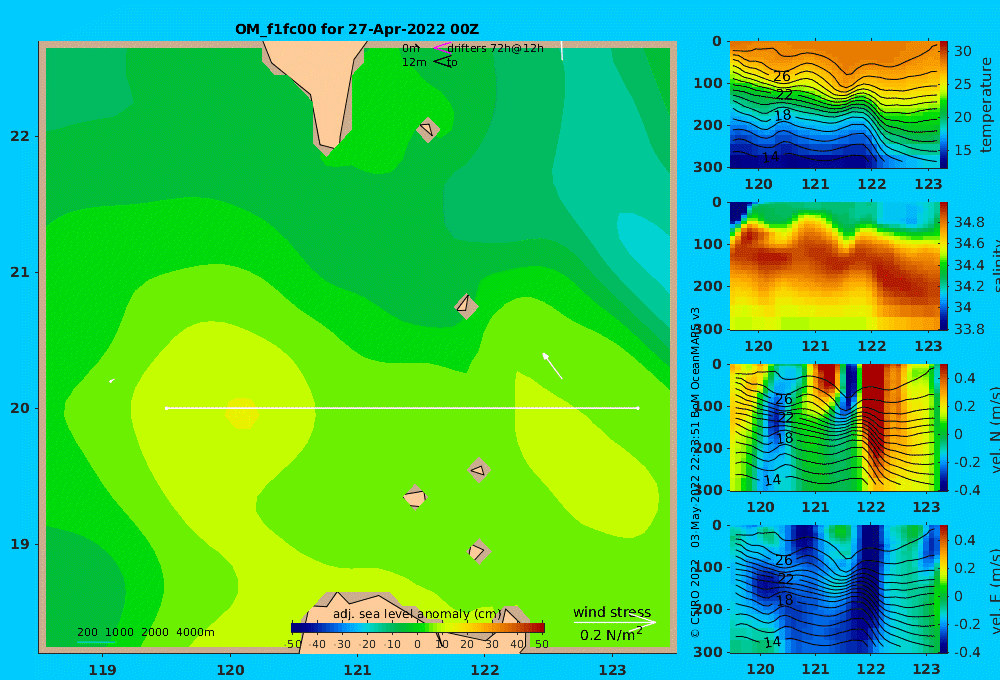This screenshot has height=680, width=1000.
Task: Click the 'drifters 72h@12h' legend text
Action: coord(496,48)
